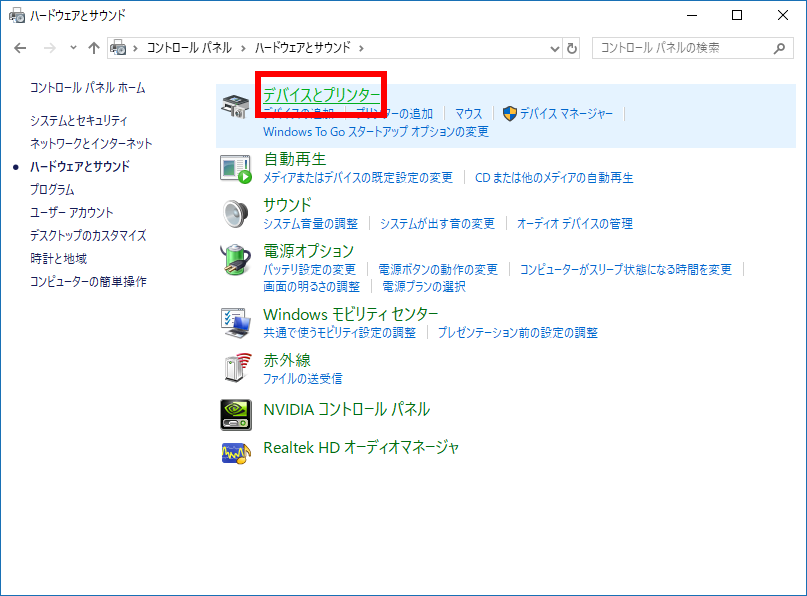This screenshot has height=596, width=807.
Task: Click the shield icon beside デバイス マネージャー
Action: [510, 114]
